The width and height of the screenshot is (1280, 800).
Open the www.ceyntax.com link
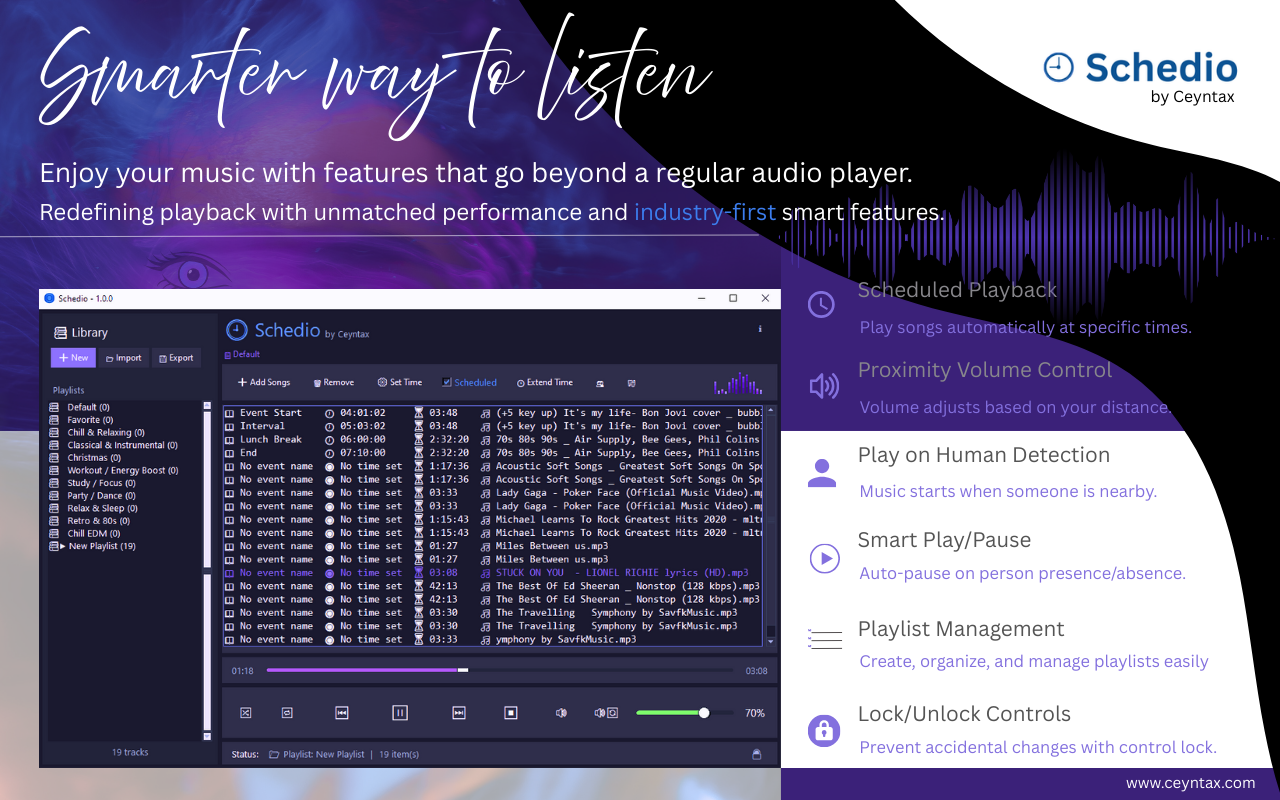click(1190, 783)
